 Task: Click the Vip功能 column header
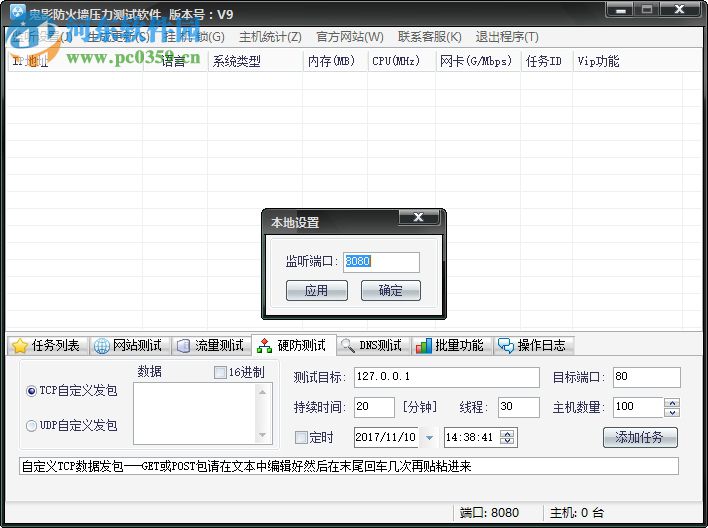[x=628, y=61]
